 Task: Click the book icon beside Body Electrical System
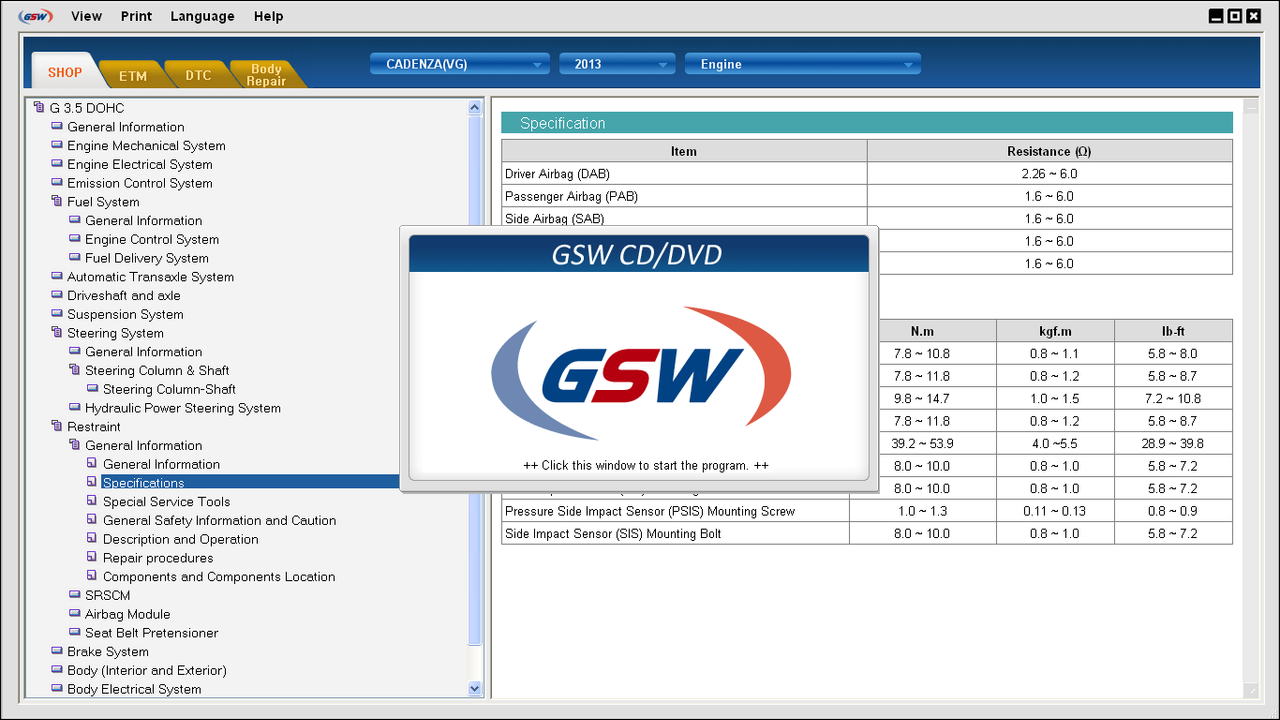pos(57,689)
